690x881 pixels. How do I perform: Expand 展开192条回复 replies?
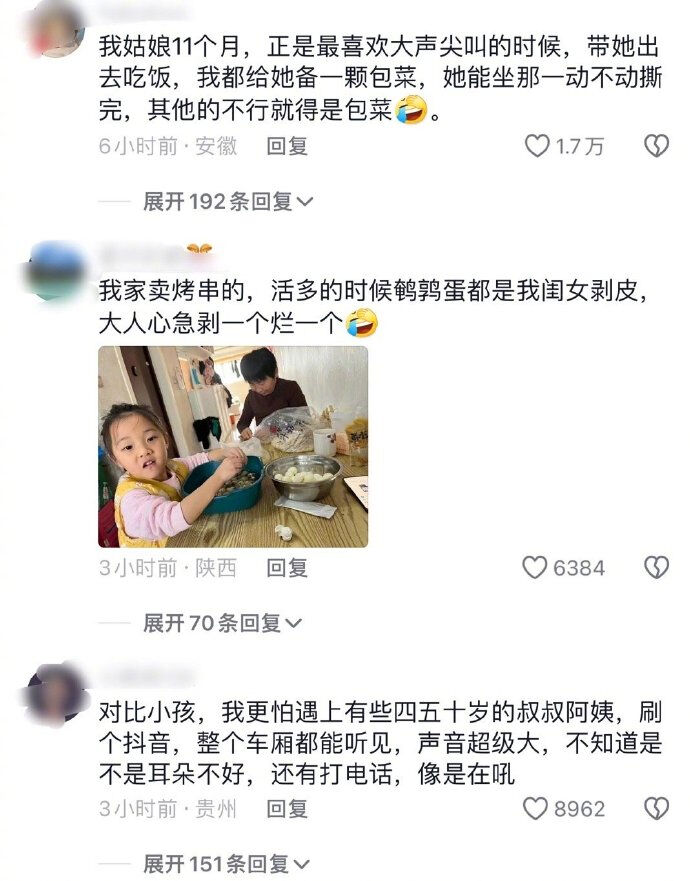pyautogui.click(x=228, y=201)
